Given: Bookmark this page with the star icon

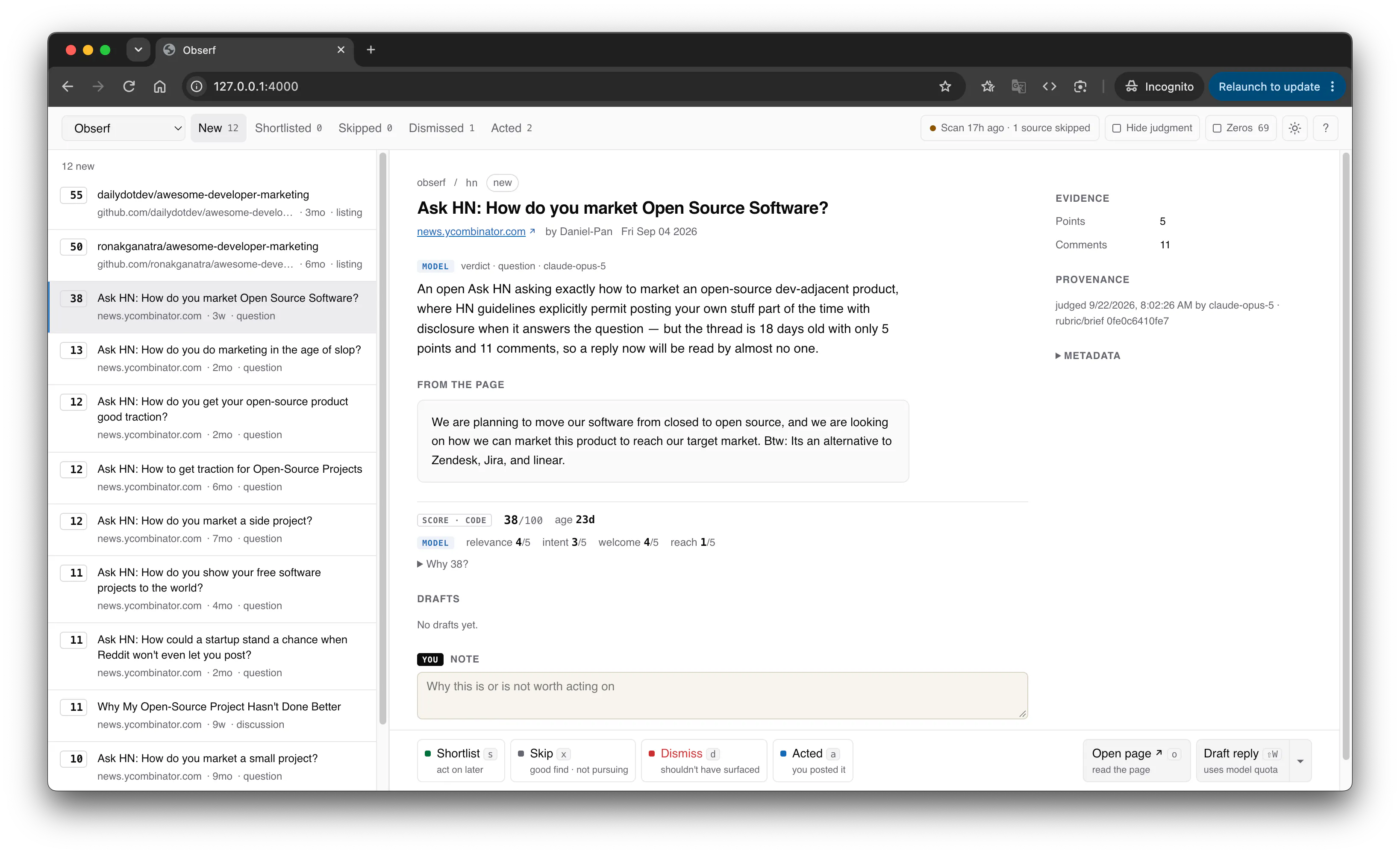Looking at the screenshot, I should 945,86.
